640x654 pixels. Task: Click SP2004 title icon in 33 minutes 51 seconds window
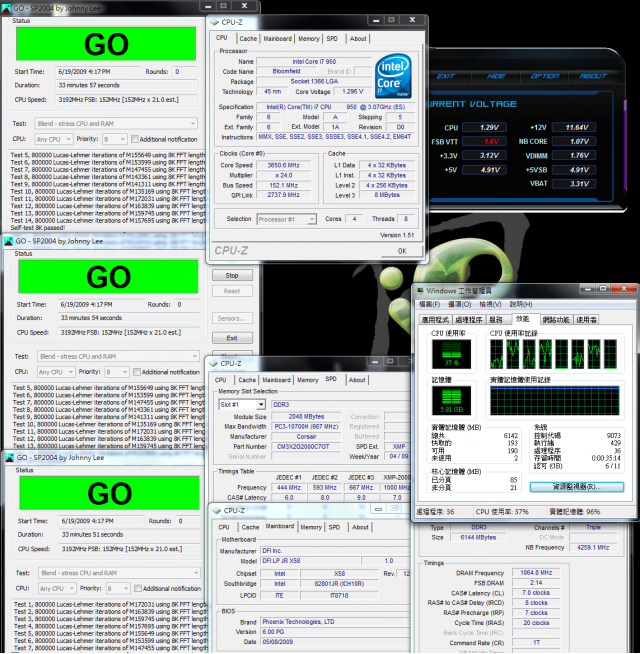[10, 458]
